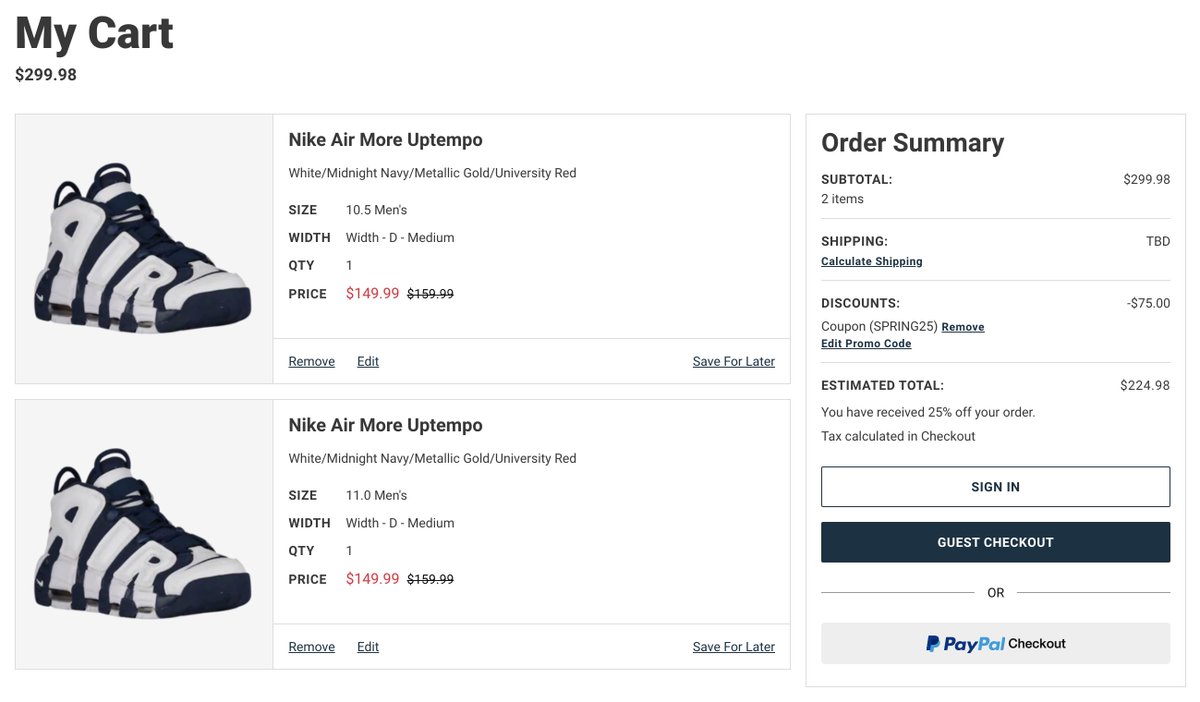Click the Sign In button

(995, 487)
